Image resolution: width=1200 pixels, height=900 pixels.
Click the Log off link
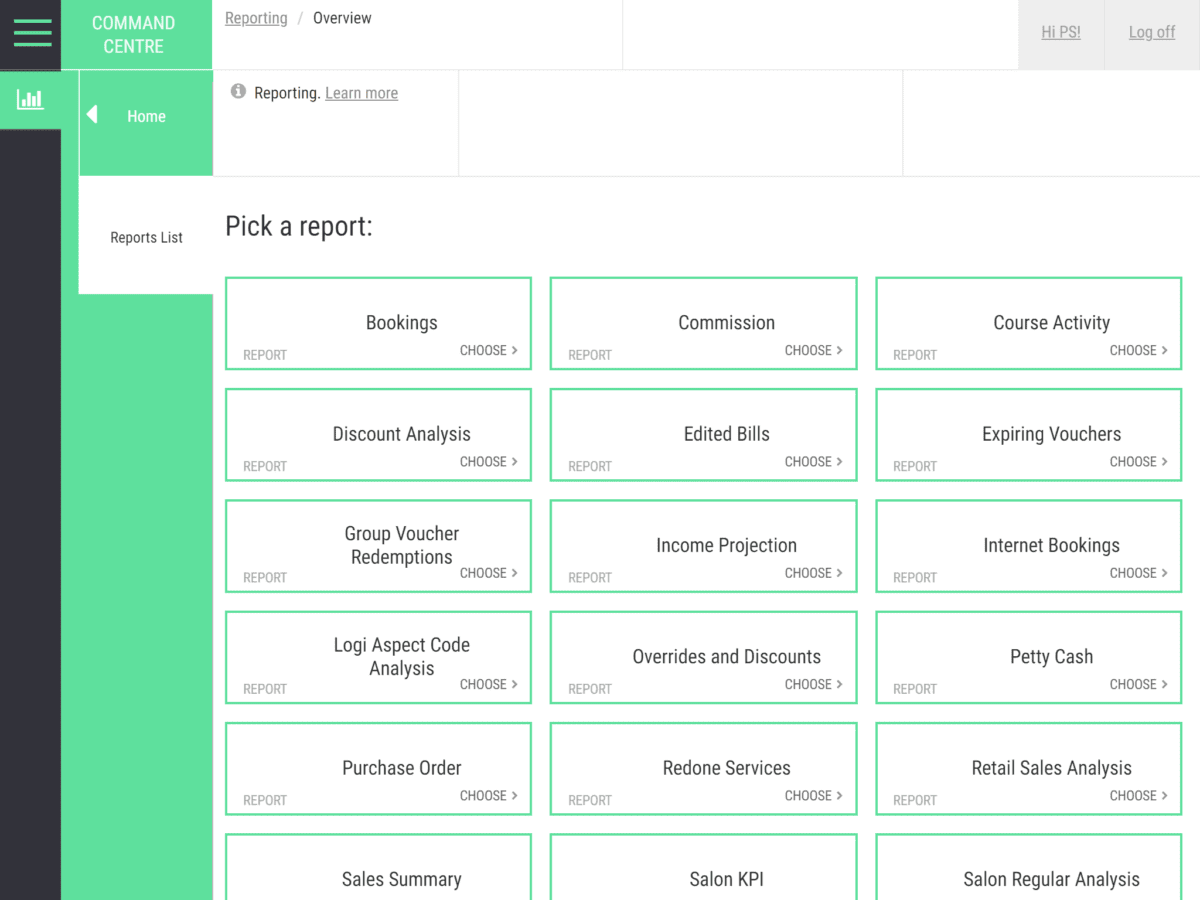[x=1151, y=32]
